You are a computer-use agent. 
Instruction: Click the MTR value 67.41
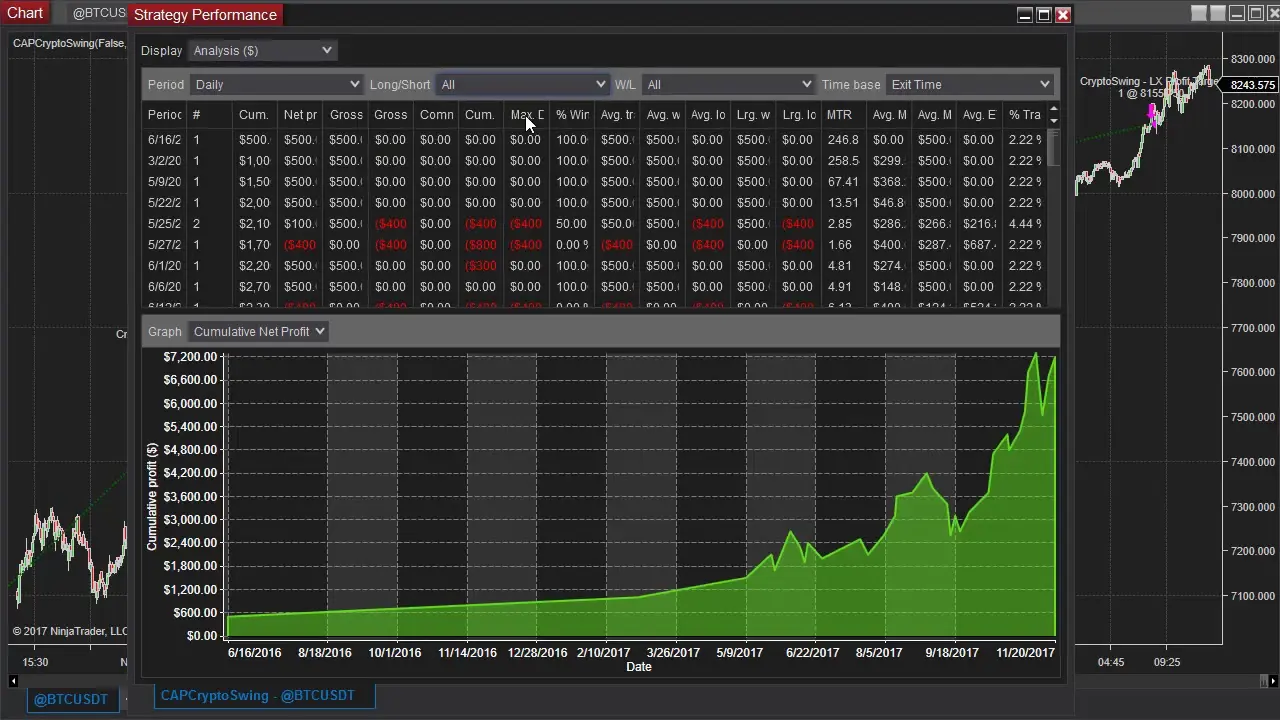[x=843, y=182]
